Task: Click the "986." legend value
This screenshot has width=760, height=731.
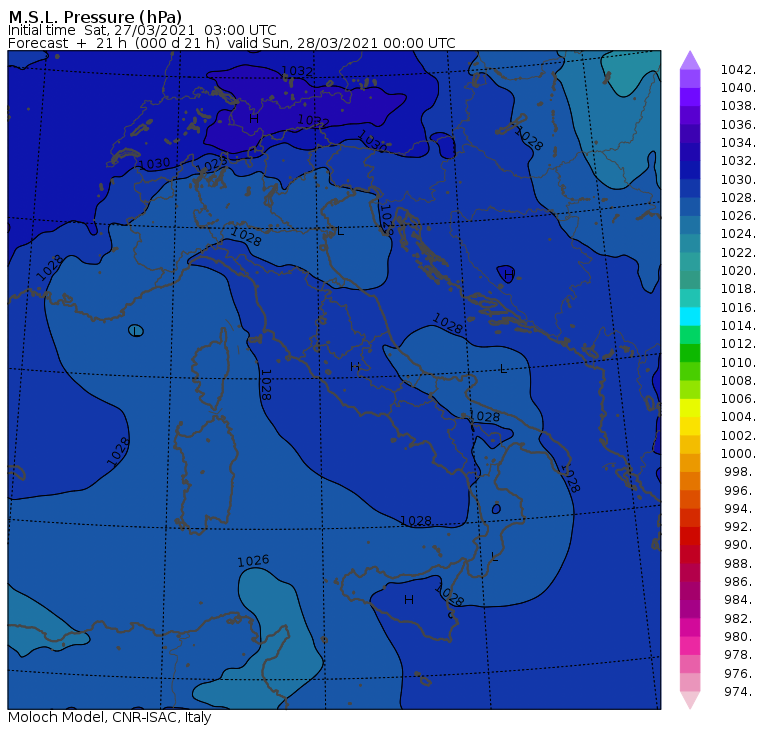Action: (740, 581)
